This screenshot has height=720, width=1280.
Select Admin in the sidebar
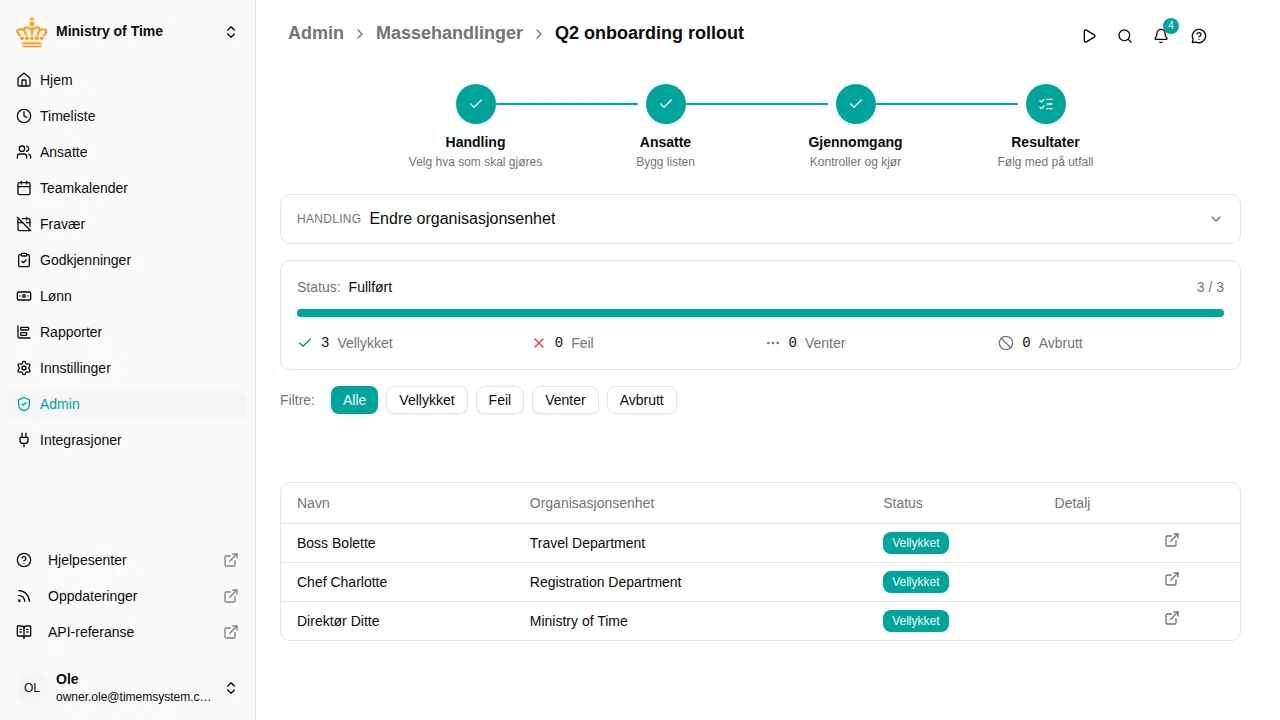pyautogui.click(x=127, y=404)
